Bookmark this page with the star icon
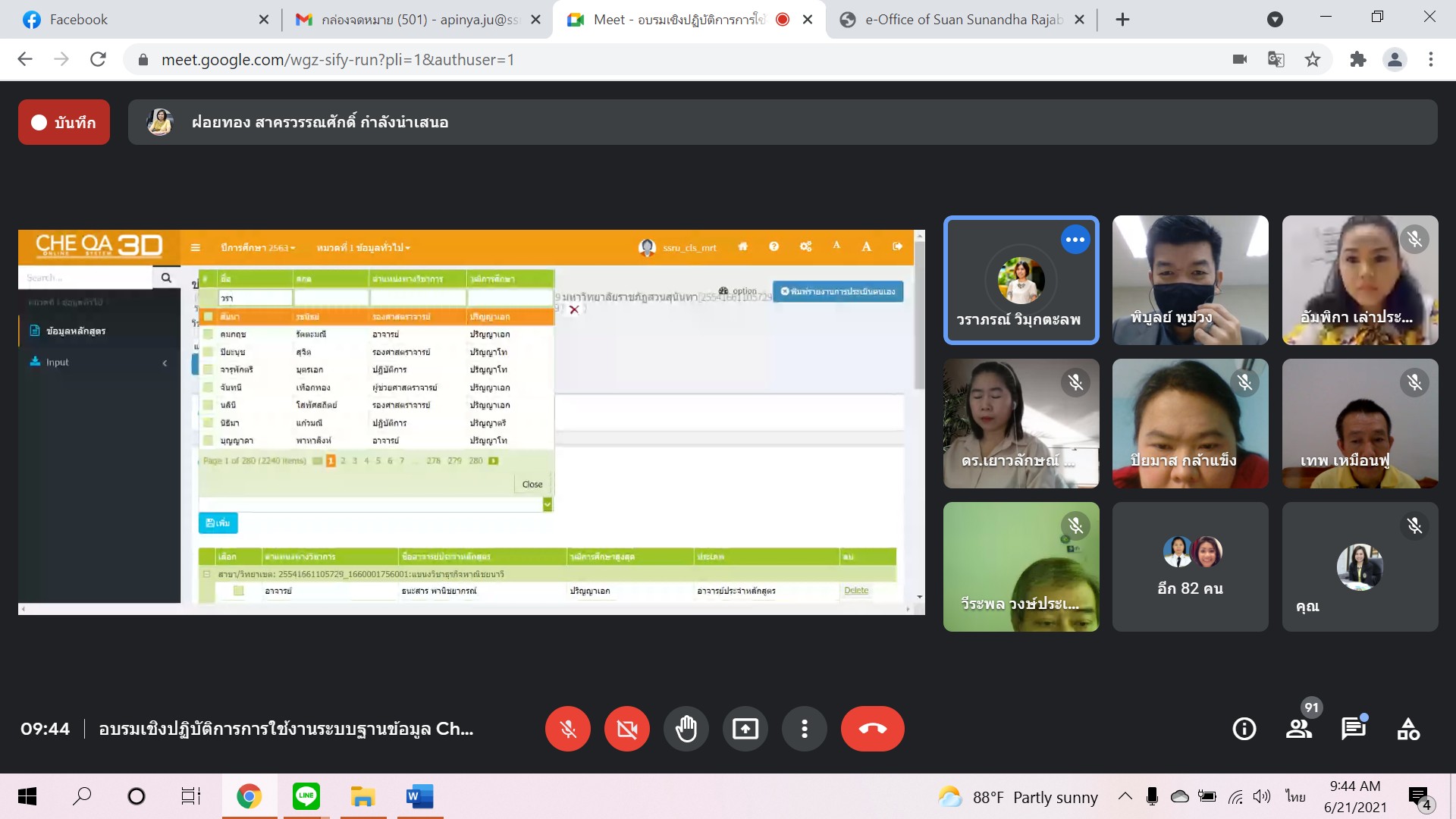1456x819 pixels. coord(1313,59)
